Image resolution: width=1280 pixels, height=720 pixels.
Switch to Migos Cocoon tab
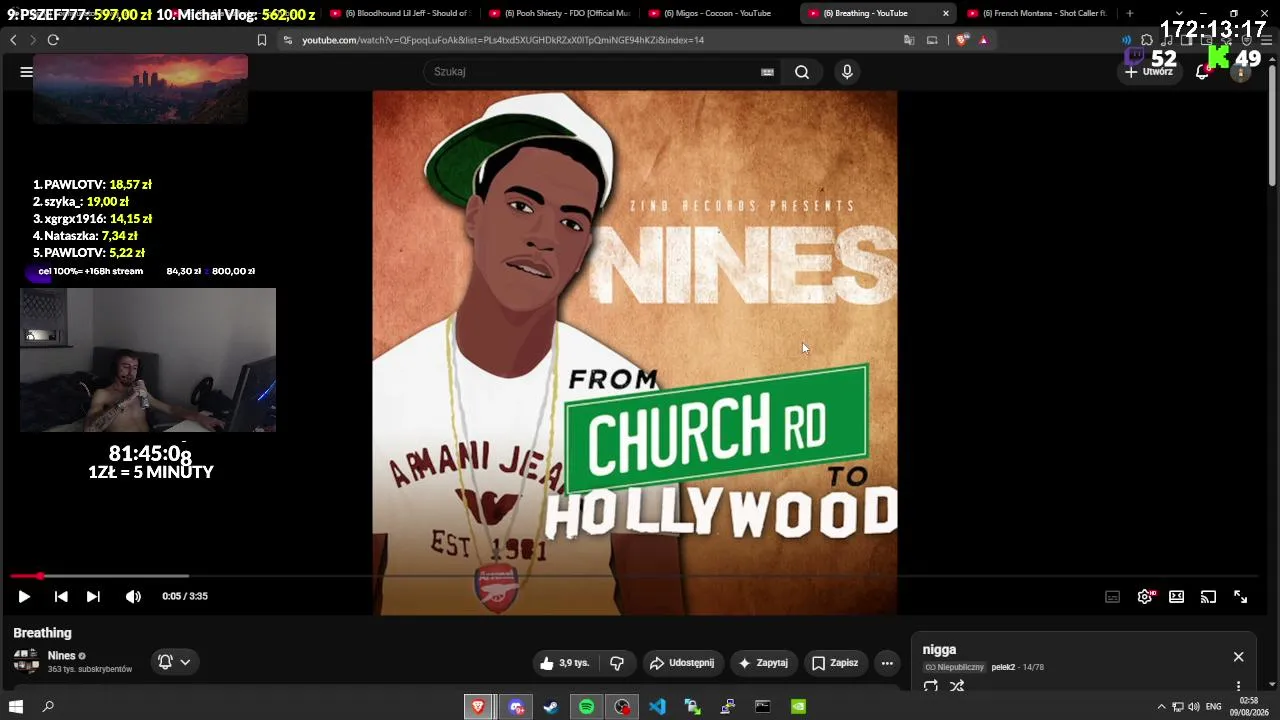718,13
